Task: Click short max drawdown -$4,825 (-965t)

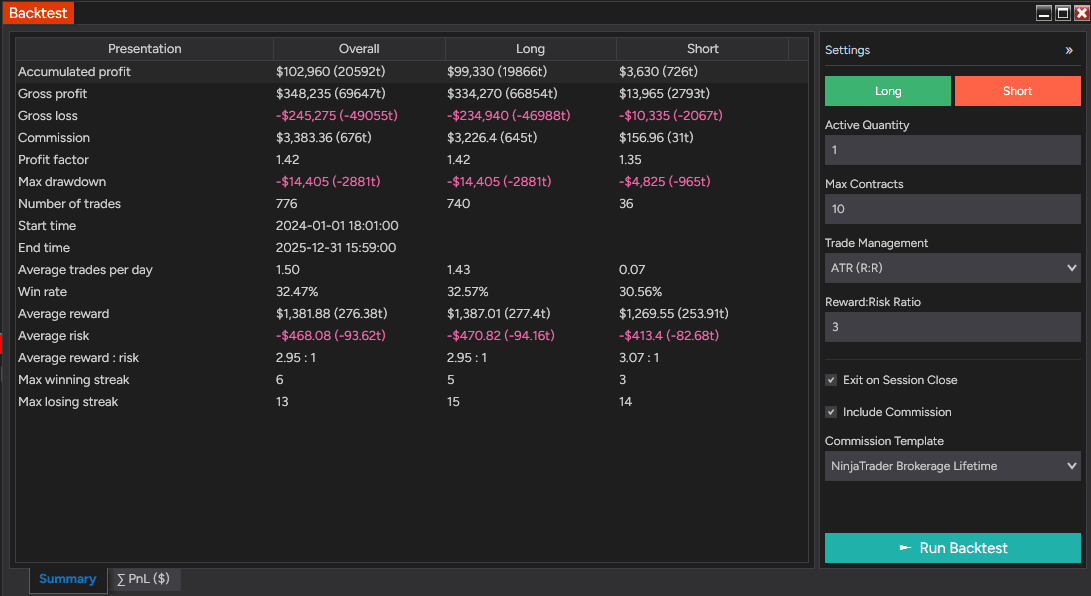Action: tap(664, 182)
